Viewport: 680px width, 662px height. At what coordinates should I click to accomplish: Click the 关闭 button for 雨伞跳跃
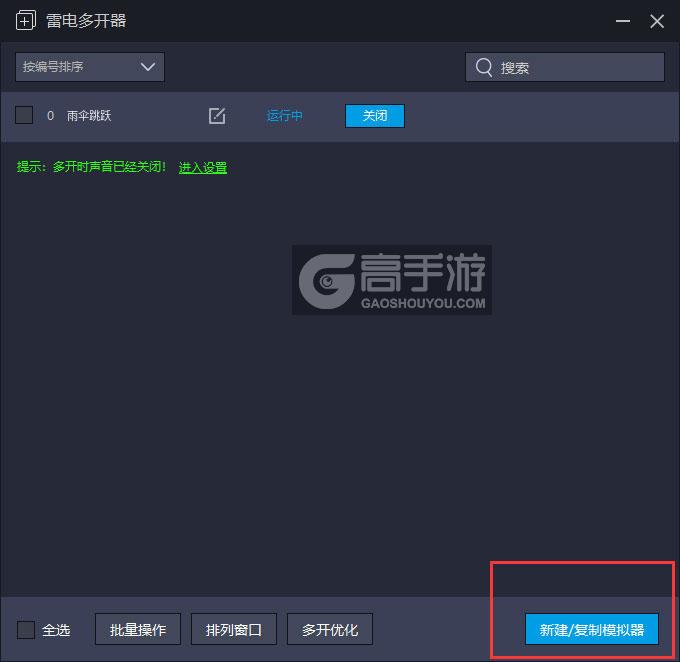pos(375,116)
